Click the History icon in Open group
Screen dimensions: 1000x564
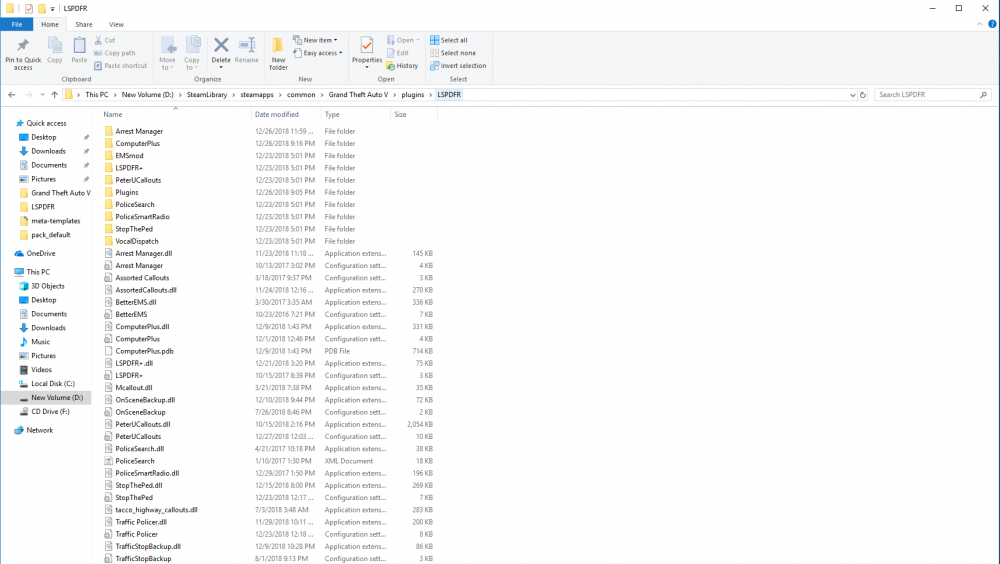(402, 66)
